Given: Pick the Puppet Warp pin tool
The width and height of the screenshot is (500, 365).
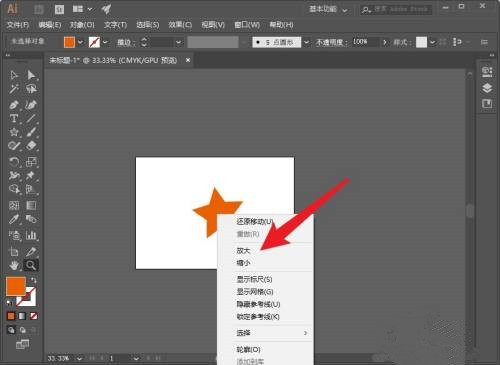Looking at the screenshot, I should click(x=31, y=175).
